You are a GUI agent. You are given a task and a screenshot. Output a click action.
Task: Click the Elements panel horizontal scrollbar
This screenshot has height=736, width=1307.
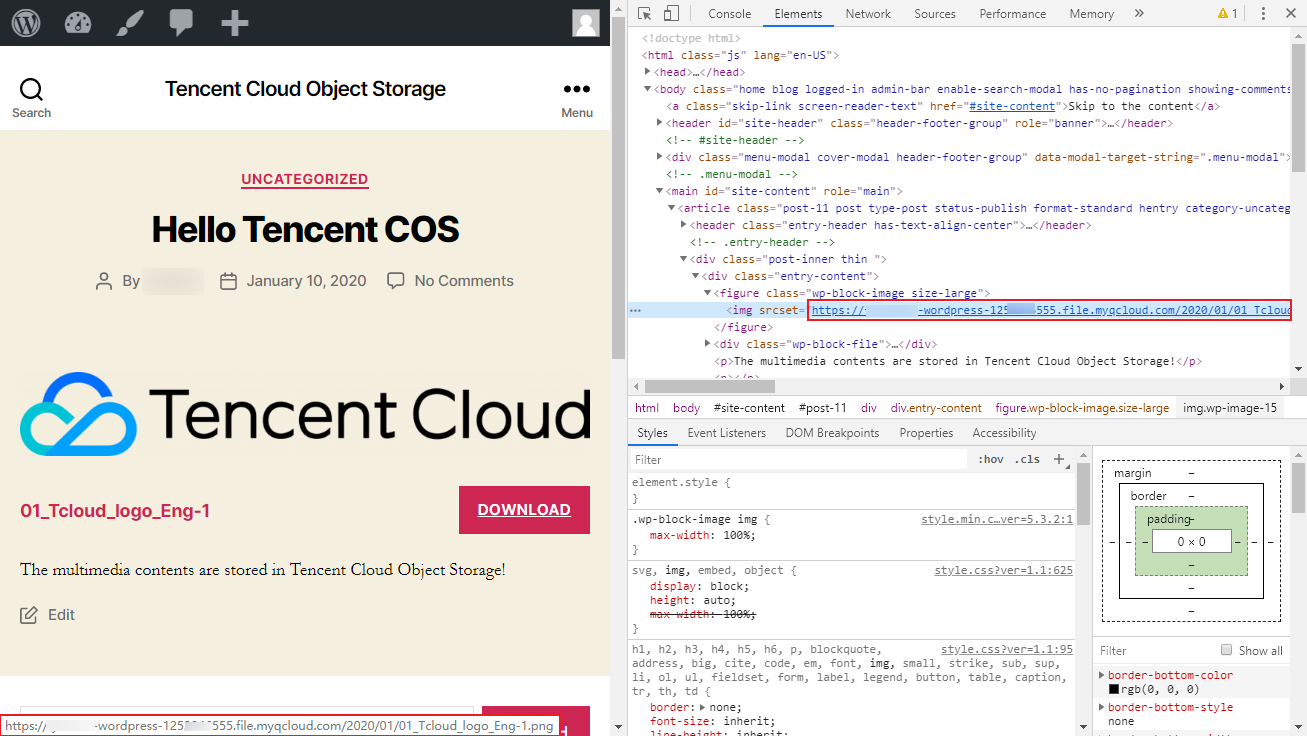(709, 386)
